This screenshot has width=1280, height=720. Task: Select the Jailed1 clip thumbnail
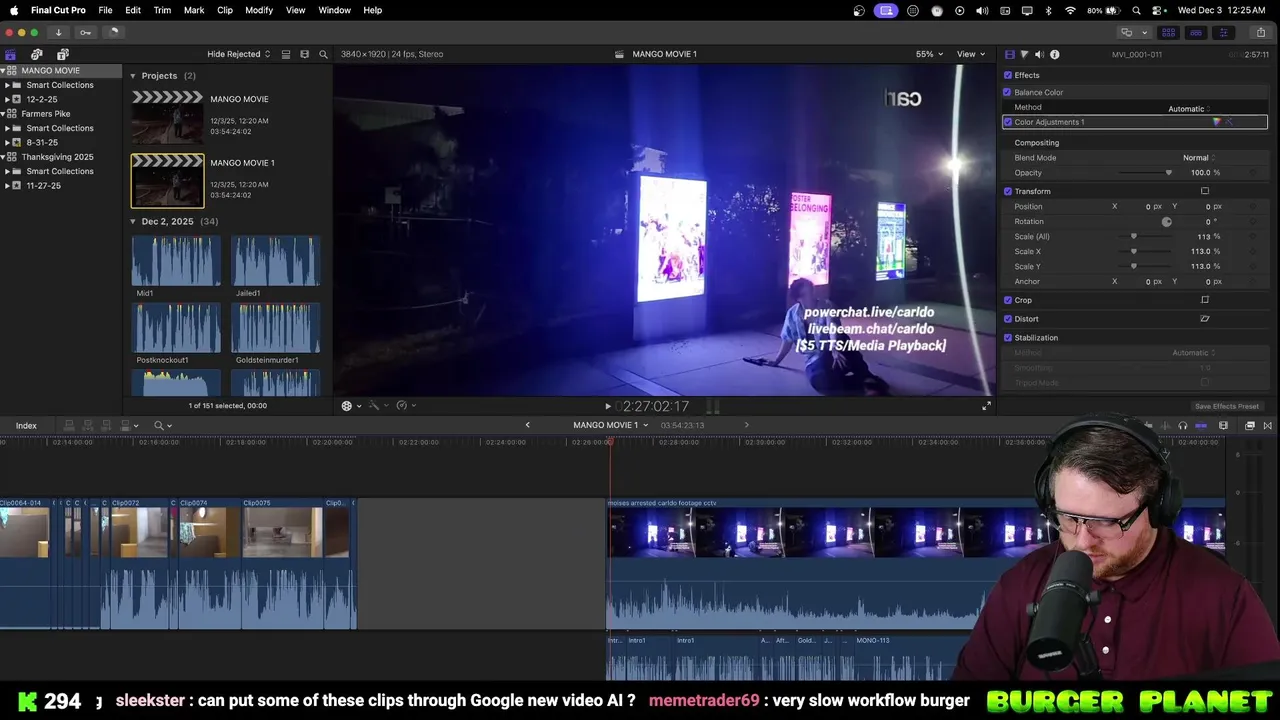point(275,261)
